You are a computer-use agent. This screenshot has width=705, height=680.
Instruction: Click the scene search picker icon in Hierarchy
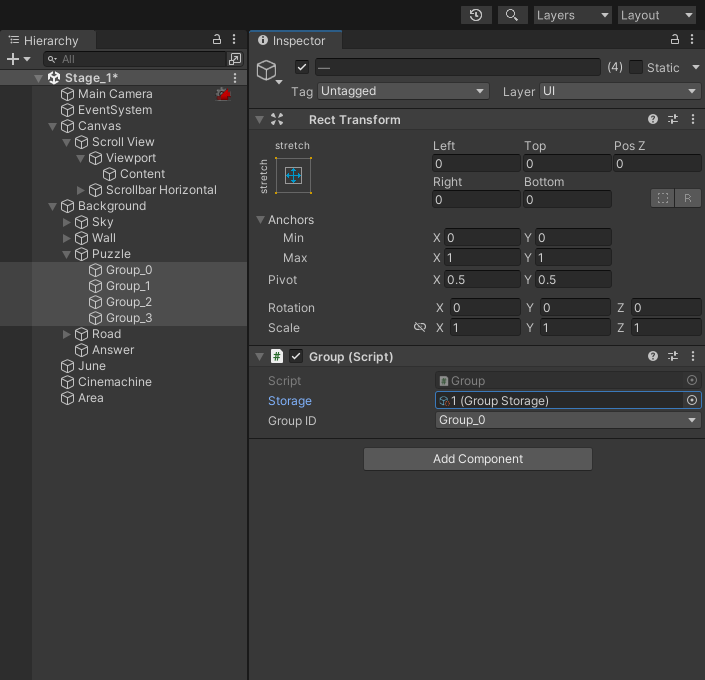[235, 59]
